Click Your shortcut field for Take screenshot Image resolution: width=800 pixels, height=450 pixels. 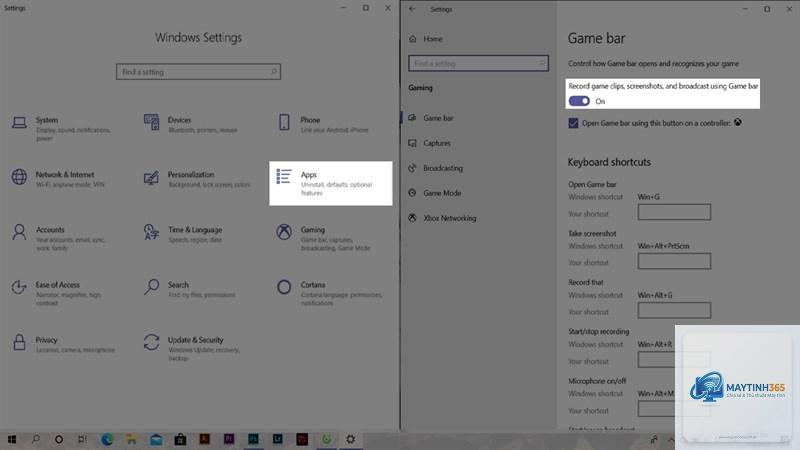[674, 261]
